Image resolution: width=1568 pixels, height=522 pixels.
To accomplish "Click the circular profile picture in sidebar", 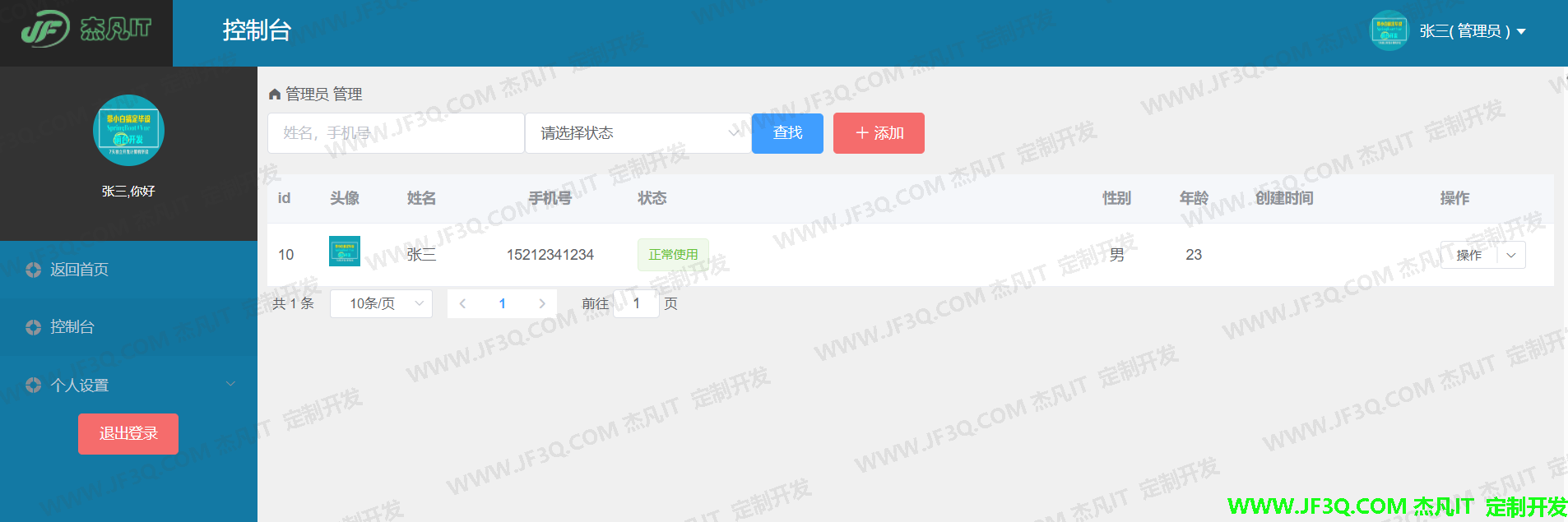I will pyautogui.click(x=128, y=131).
